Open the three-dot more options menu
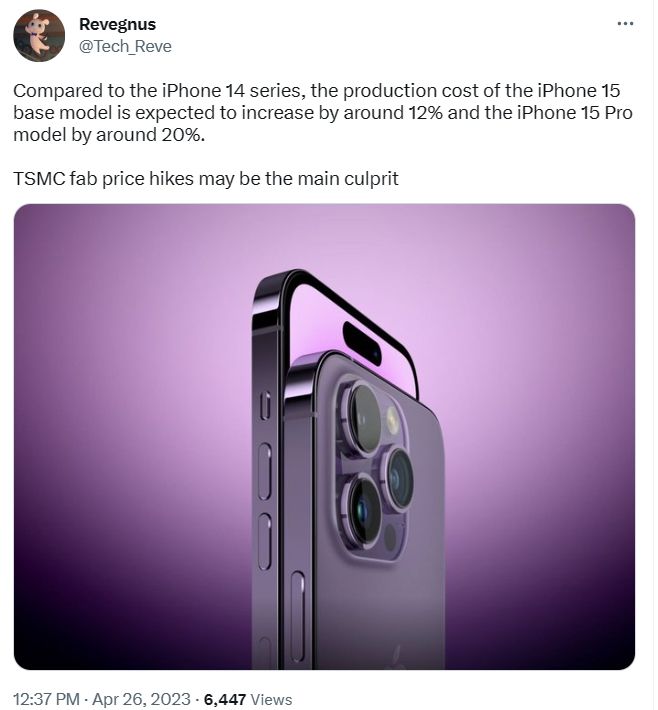 click(625, 24)
